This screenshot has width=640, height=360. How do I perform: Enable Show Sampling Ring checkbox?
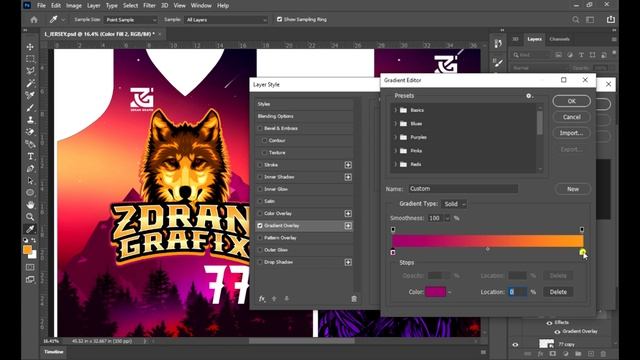pyautogui.click(x=280, y=19)
